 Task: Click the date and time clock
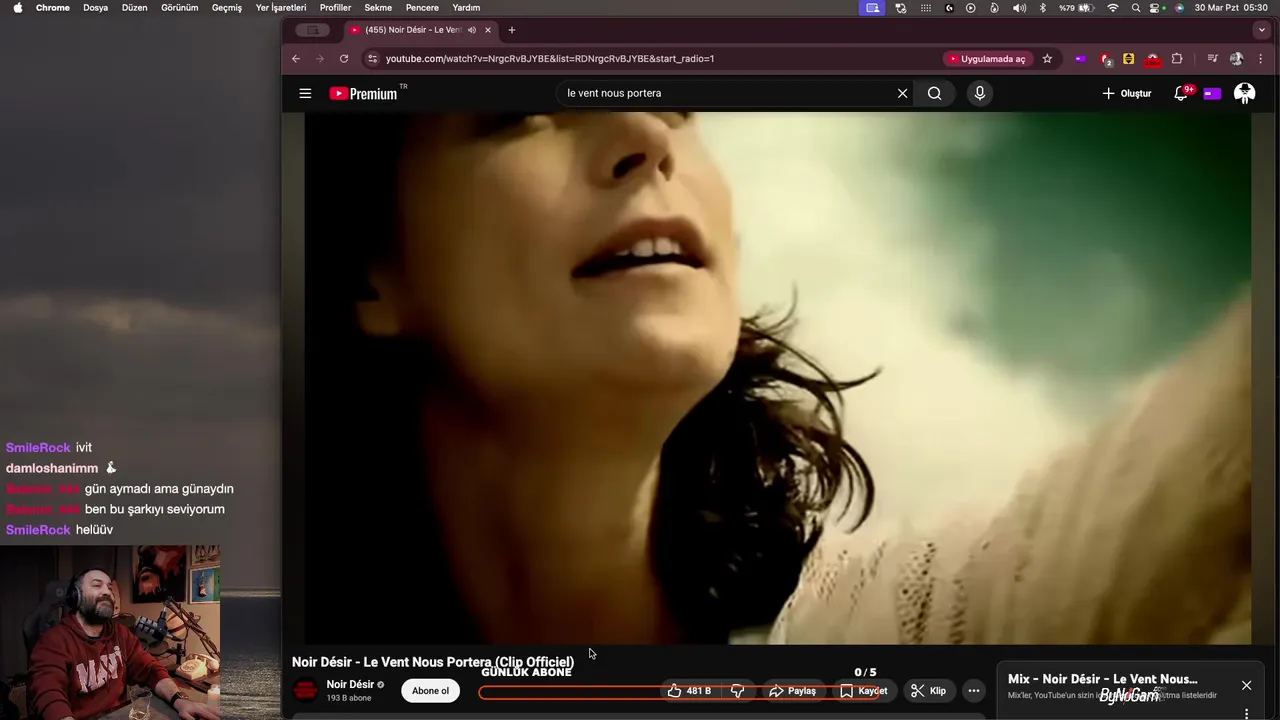point(1231,8)
